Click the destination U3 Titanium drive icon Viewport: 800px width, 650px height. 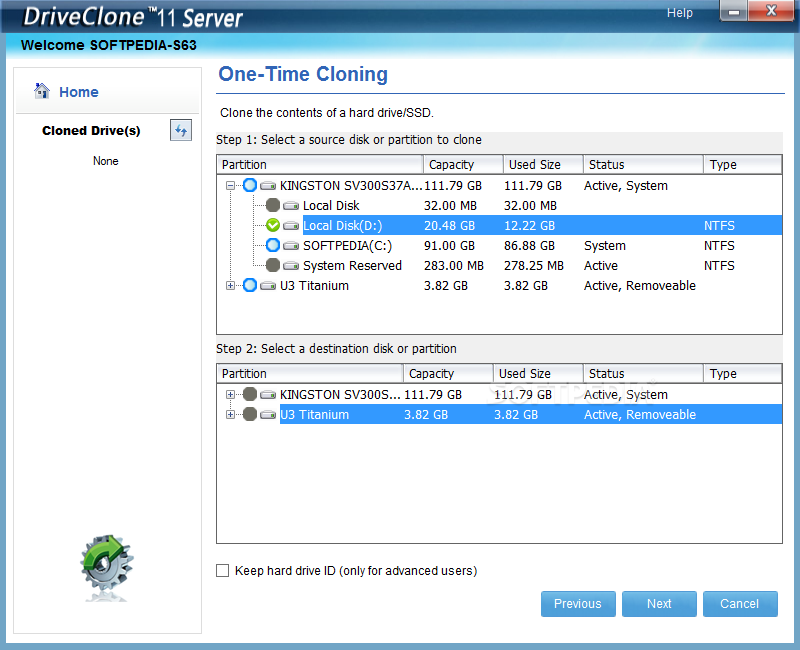click(x=268, y=414)
